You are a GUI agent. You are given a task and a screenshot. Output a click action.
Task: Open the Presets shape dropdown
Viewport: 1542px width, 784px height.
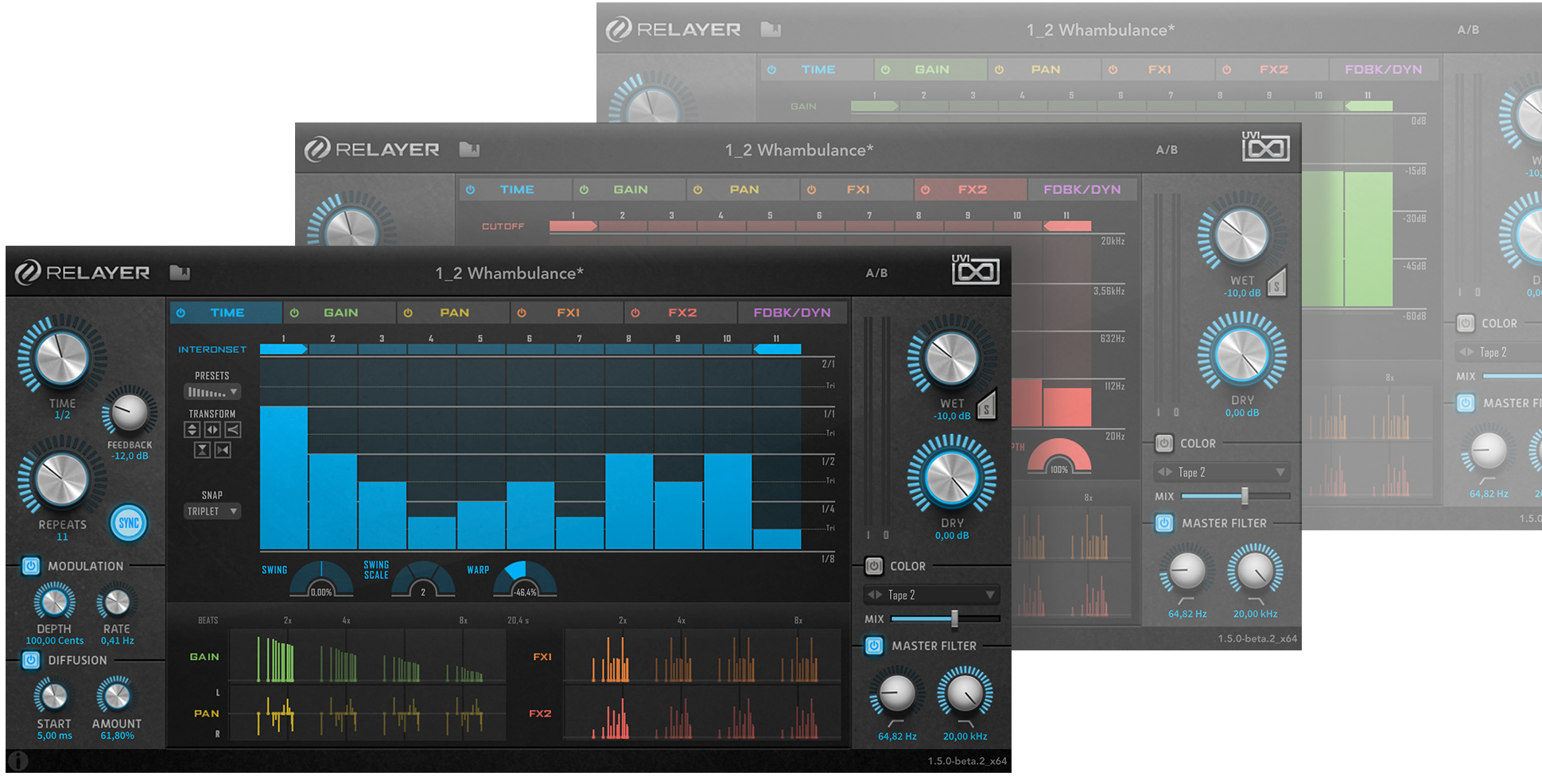pyautogui.click(x=212, y=392)
